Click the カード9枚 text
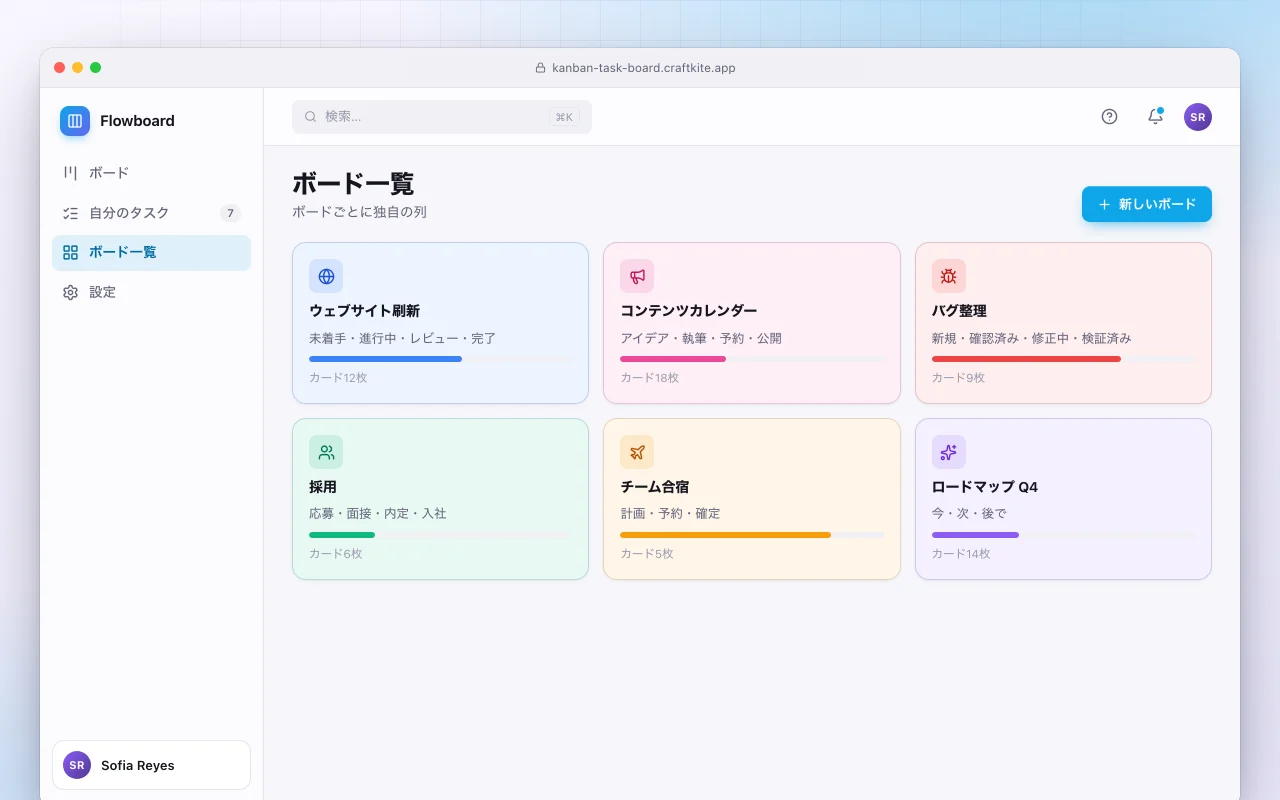The height and width of the screenshot is (800, 1280). [958, 378]
